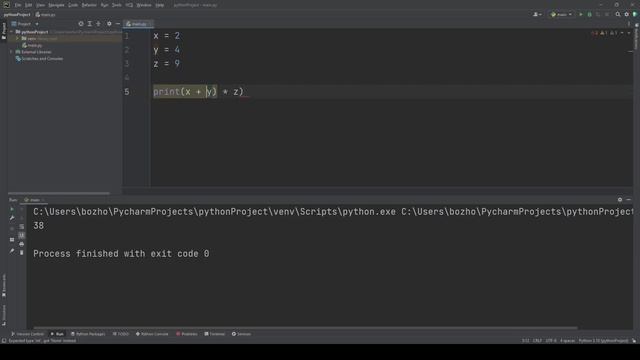Open Project panel options gear
This screenshot has height=360, width=640.
point(109,24)
